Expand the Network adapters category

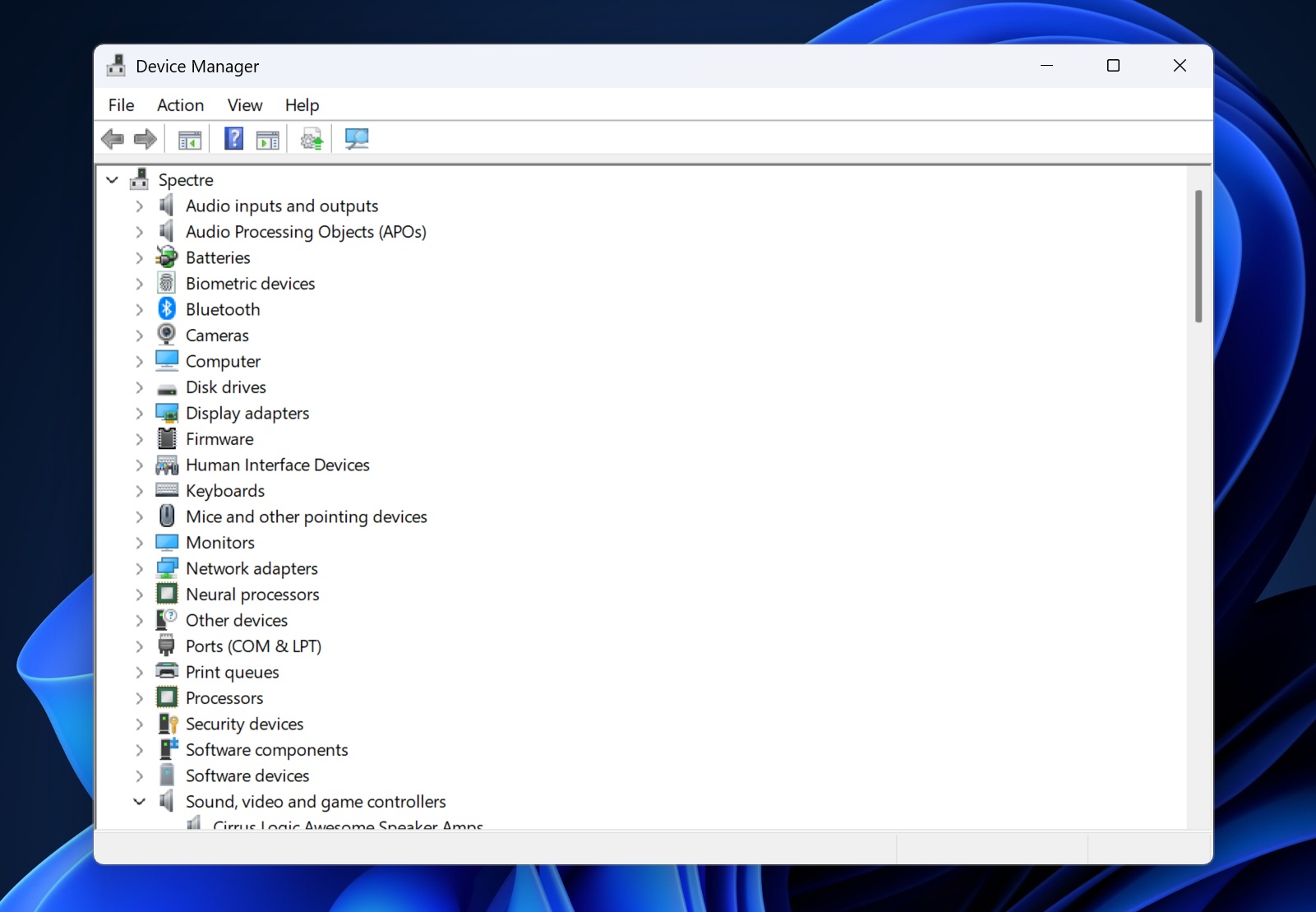(x=139, y=569)
